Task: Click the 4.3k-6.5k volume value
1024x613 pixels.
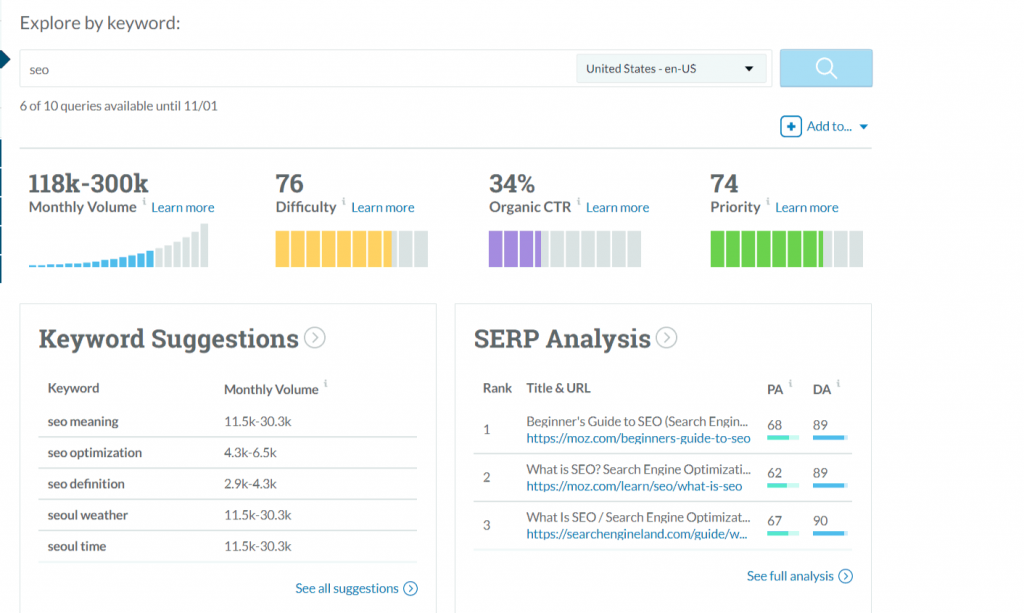Action: [x=250, y=452]
